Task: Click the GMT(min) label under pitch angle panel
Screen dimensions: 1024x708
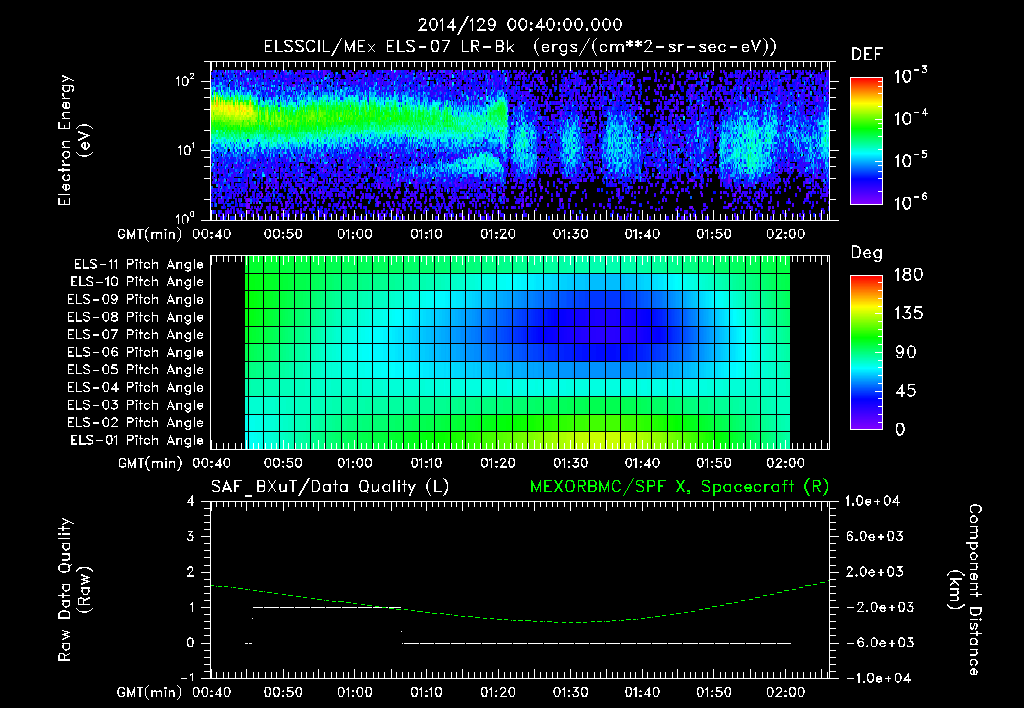Action: coord(150,464)
